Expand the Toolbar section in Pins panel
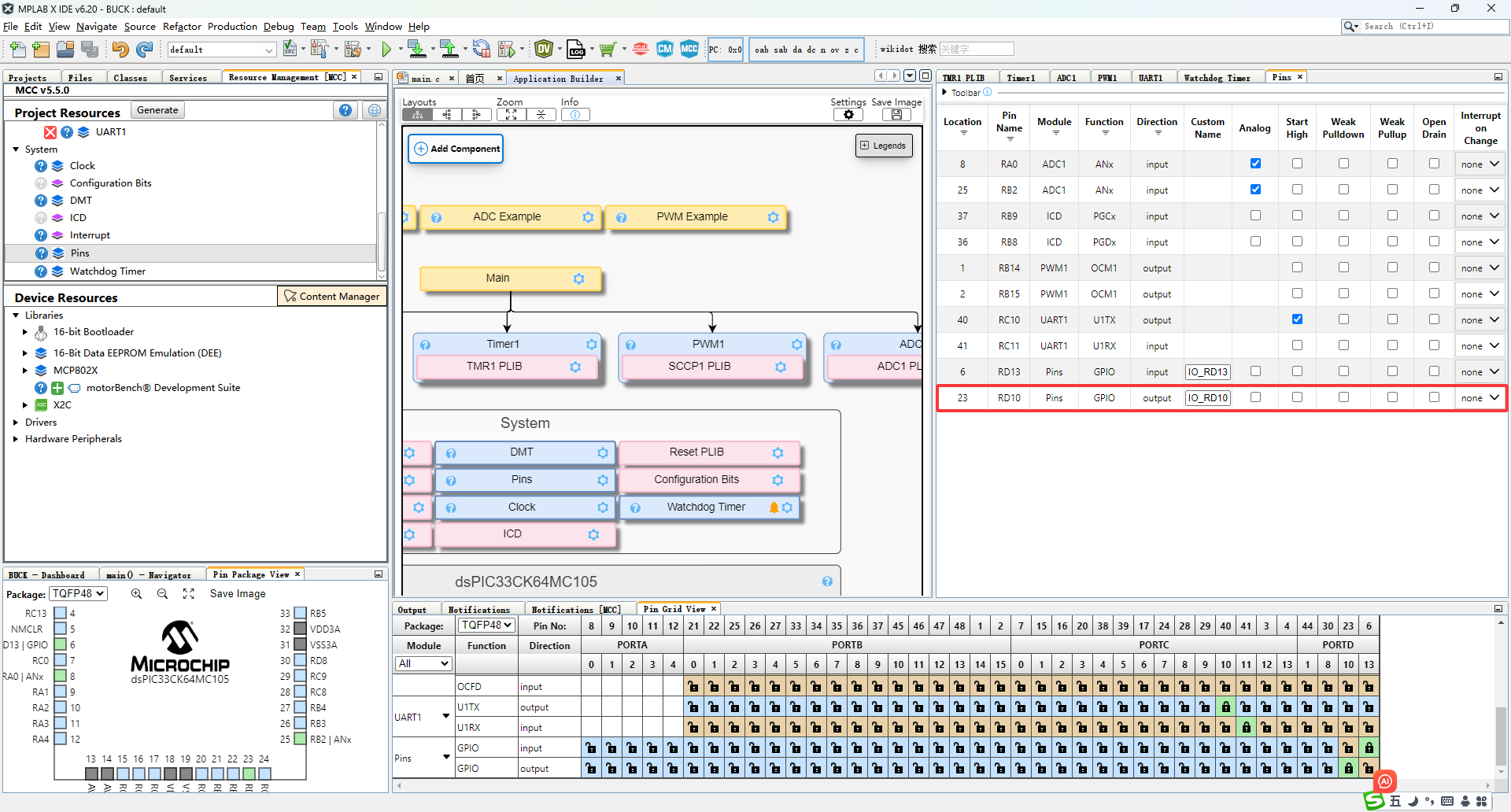This screenshot has height=812, width=1511. click(x=944, y=93)
